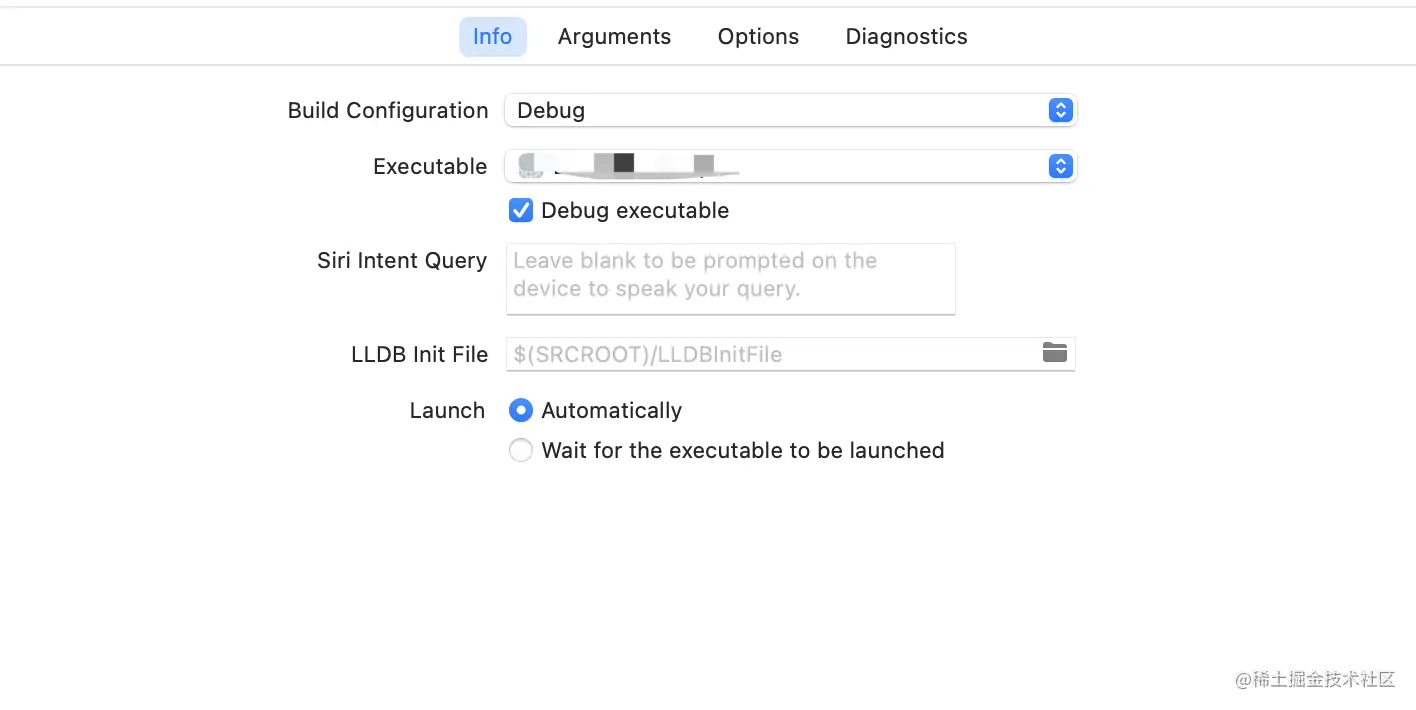Click the folder icon for LLDB Init File
This screenshot has width=1416, height=710.
[x=1055, y=353]
